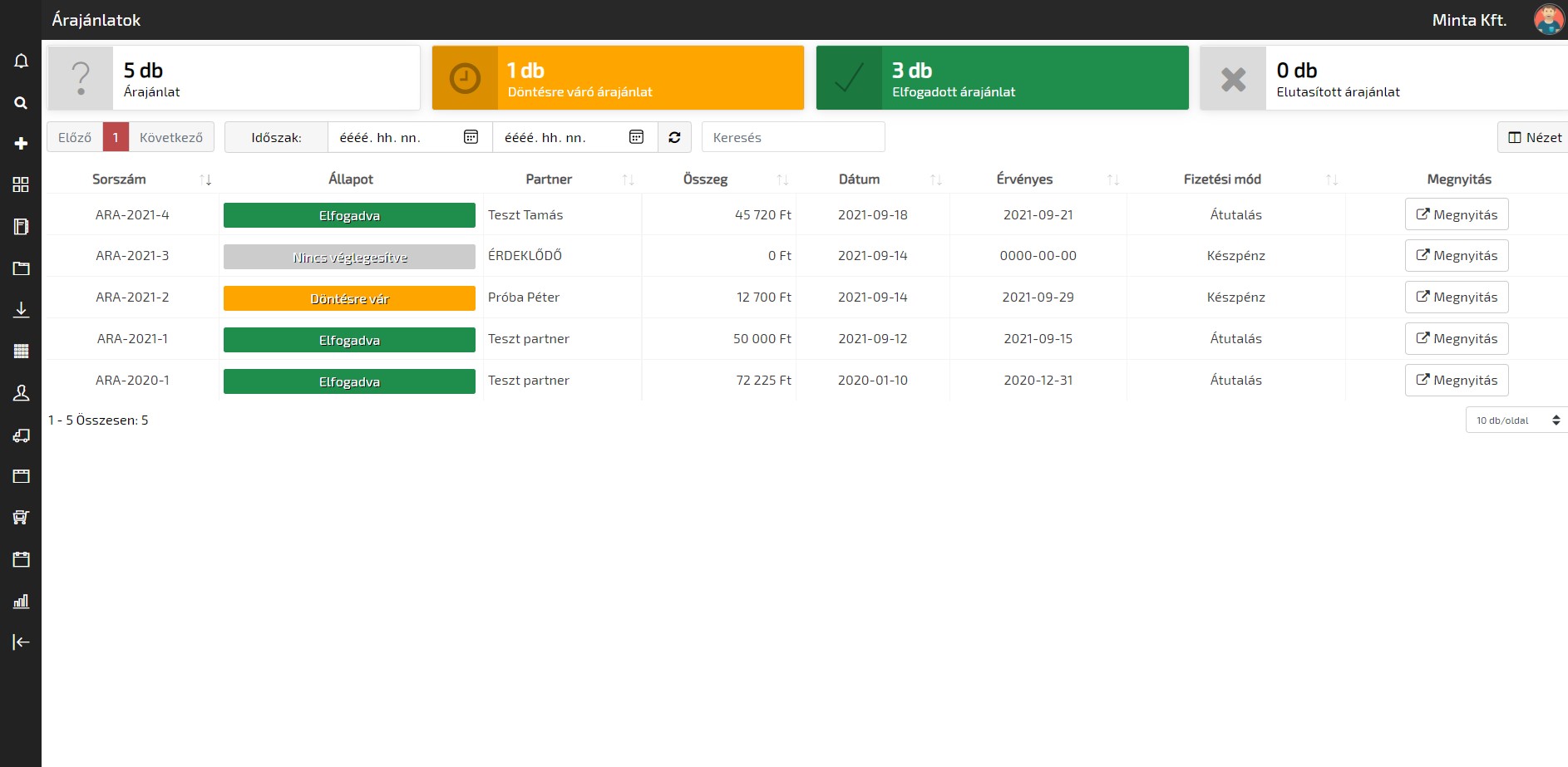Open the bar chart statistics icon
Image resolution: width=1568 pixels, height=767 pixels.
point(21,601)
